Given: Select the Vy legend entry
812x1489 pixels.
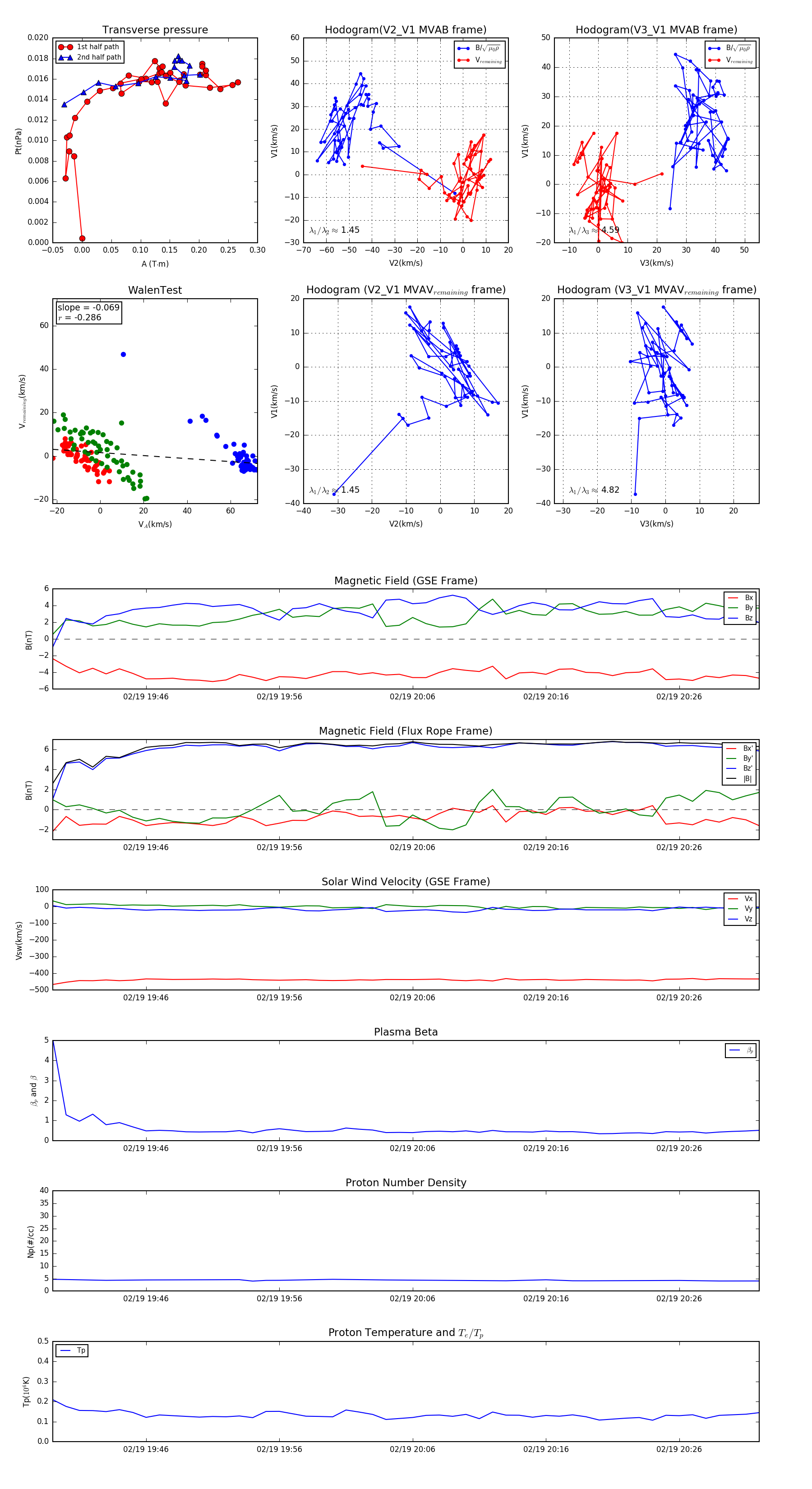Looking at the screenshot, I should [x=740, y=909].
